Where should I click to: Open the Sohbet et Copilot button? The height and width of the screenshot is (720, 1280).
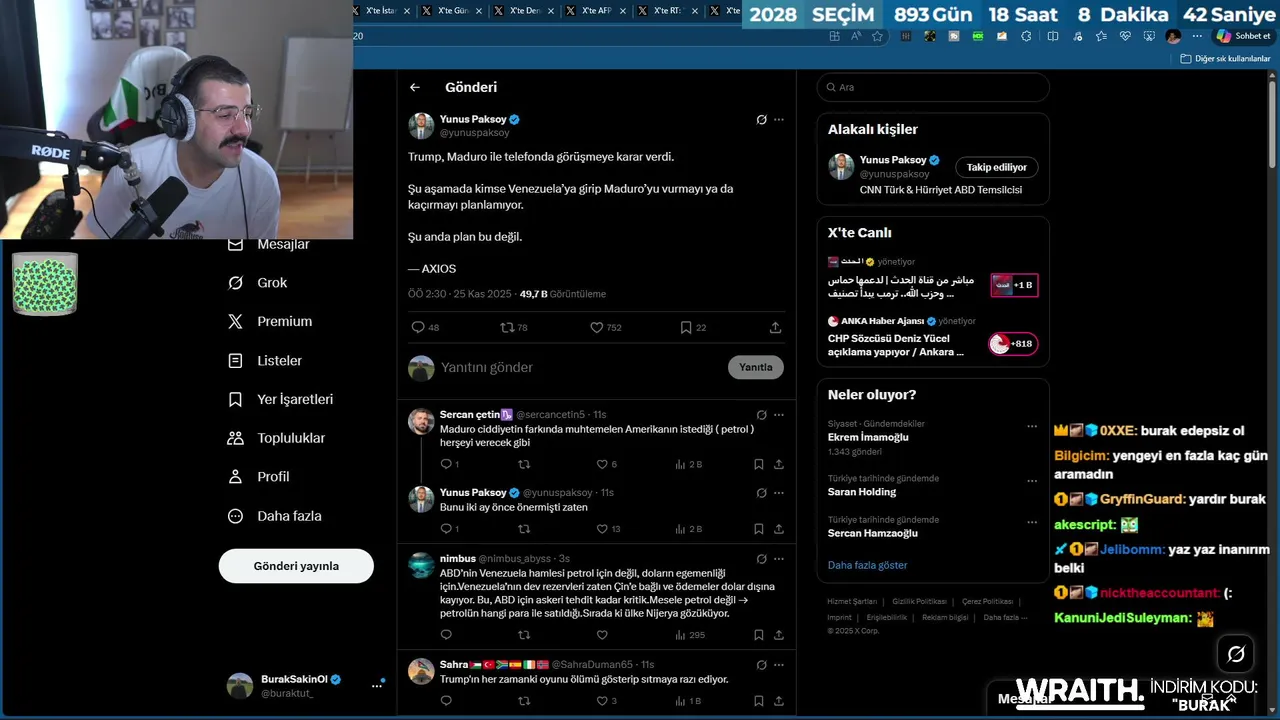click(1243, 36)
